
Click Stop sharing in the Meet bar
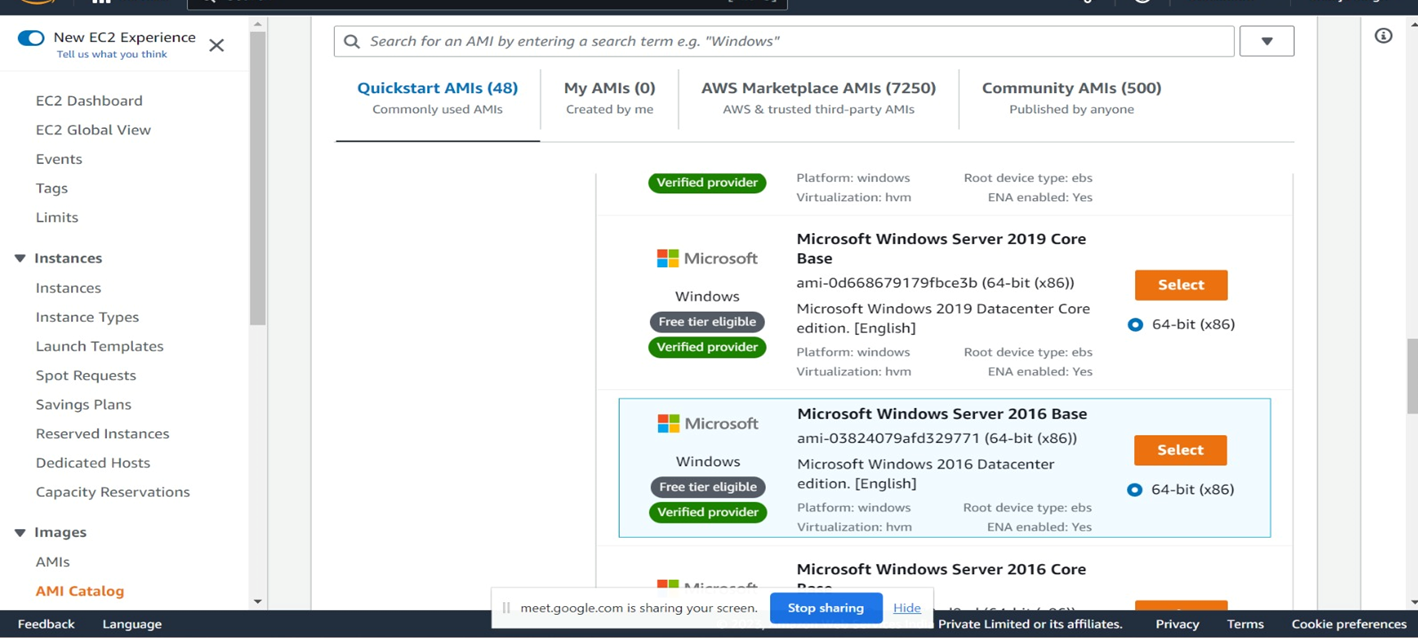(826, 608)
